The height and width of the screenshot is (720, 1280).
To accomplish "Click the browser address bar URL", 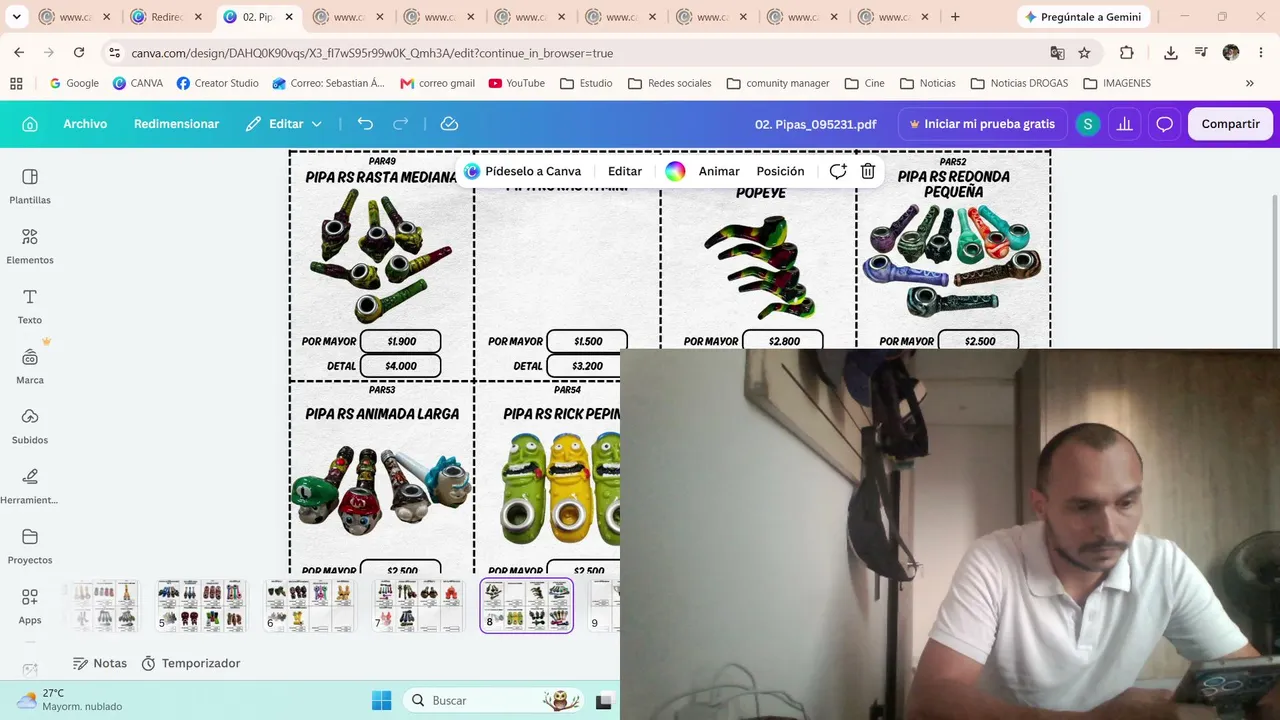I will pyautogui.click(x=372, y=53).
